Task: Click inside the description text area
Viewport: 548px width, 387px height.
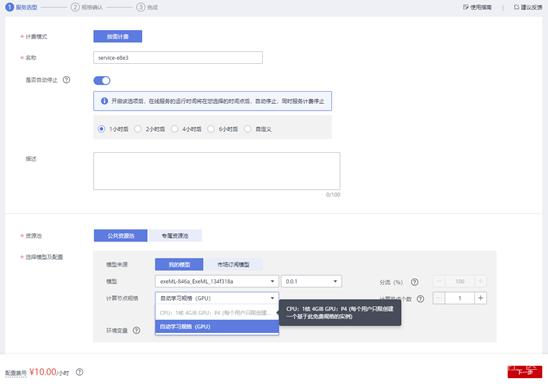Action: [x=217, y=171]
